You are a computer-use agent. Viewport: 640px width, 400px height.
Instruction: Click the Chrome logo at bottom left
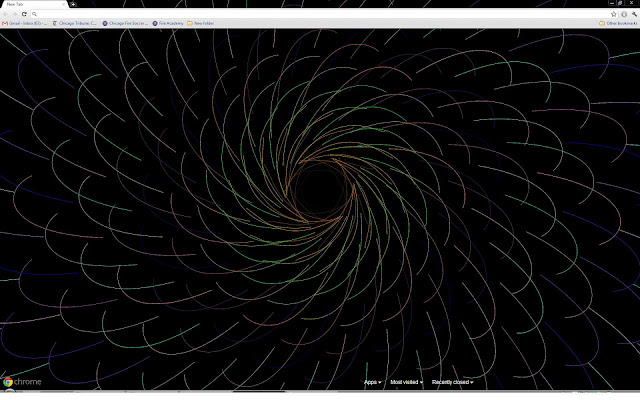coord(22,382)
